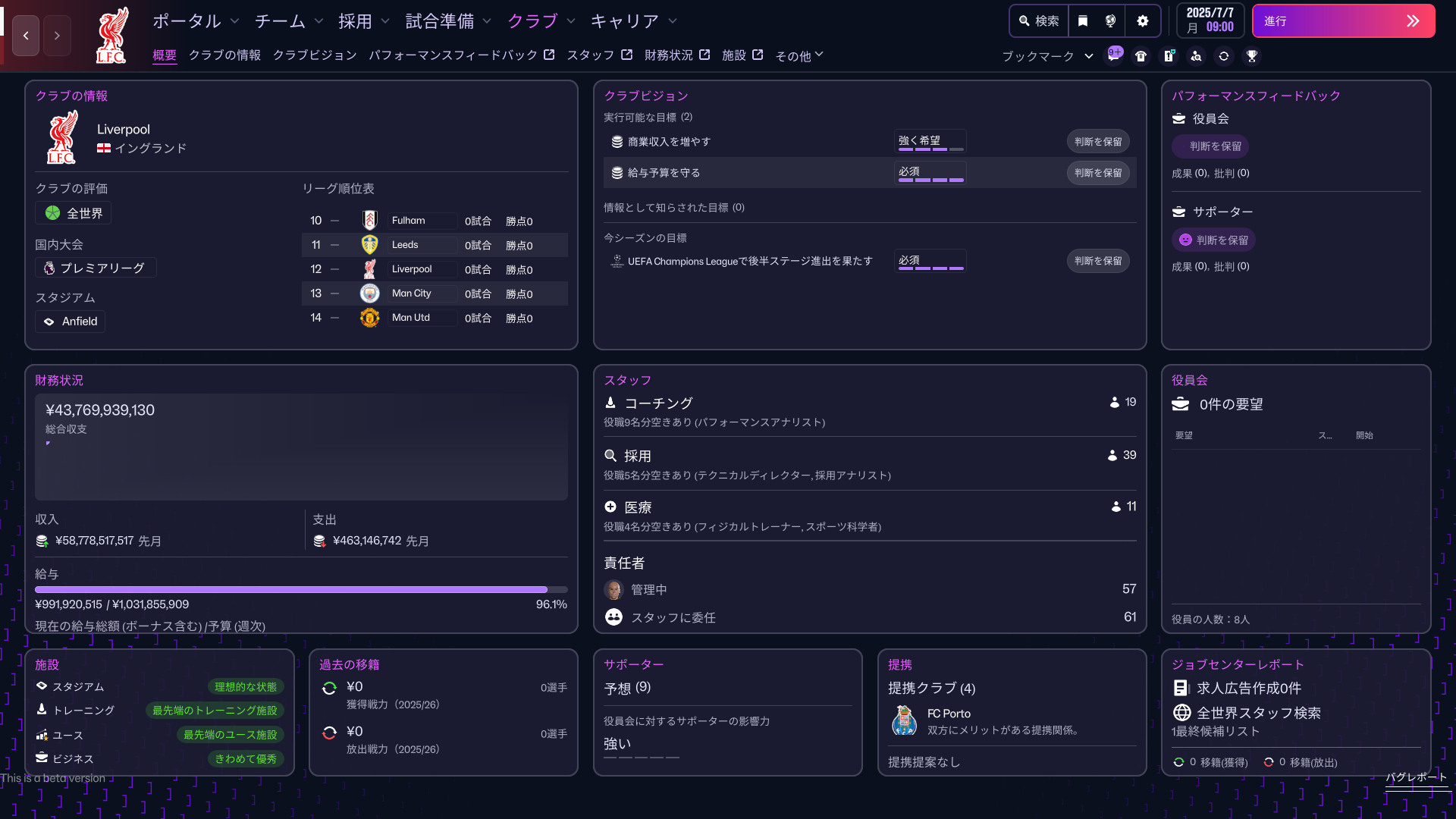
Task: Go forward with the right arrow button
Action: tap(57, 36)
